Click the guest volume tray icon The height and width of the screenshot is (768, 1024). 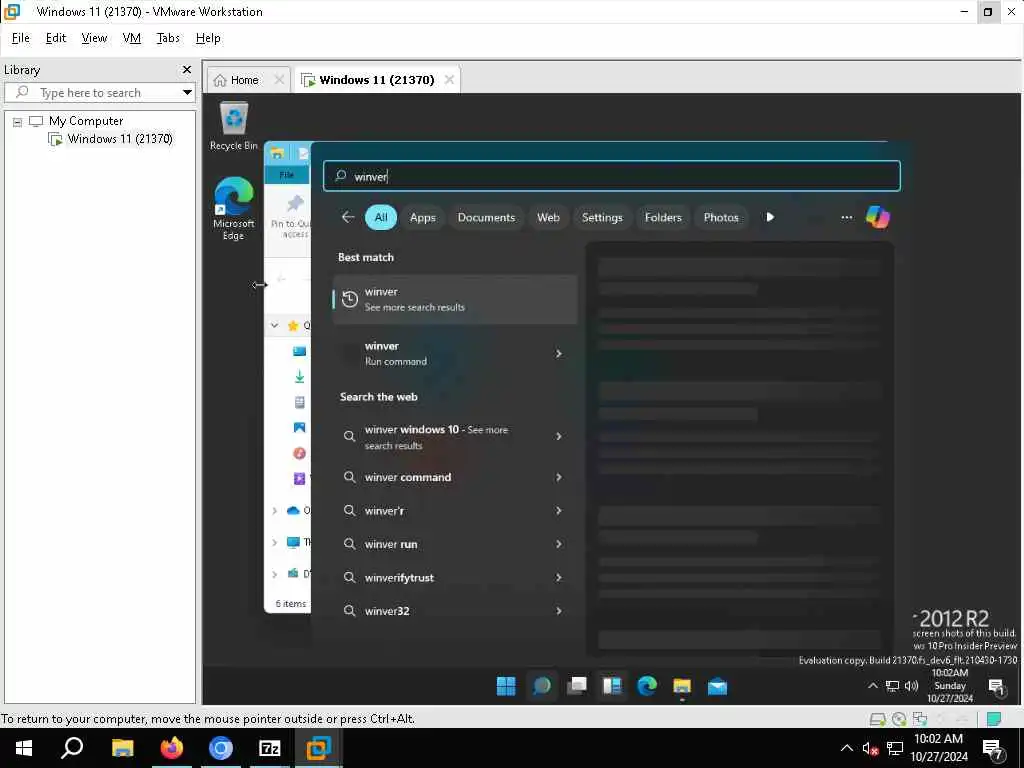coord(911,686)
